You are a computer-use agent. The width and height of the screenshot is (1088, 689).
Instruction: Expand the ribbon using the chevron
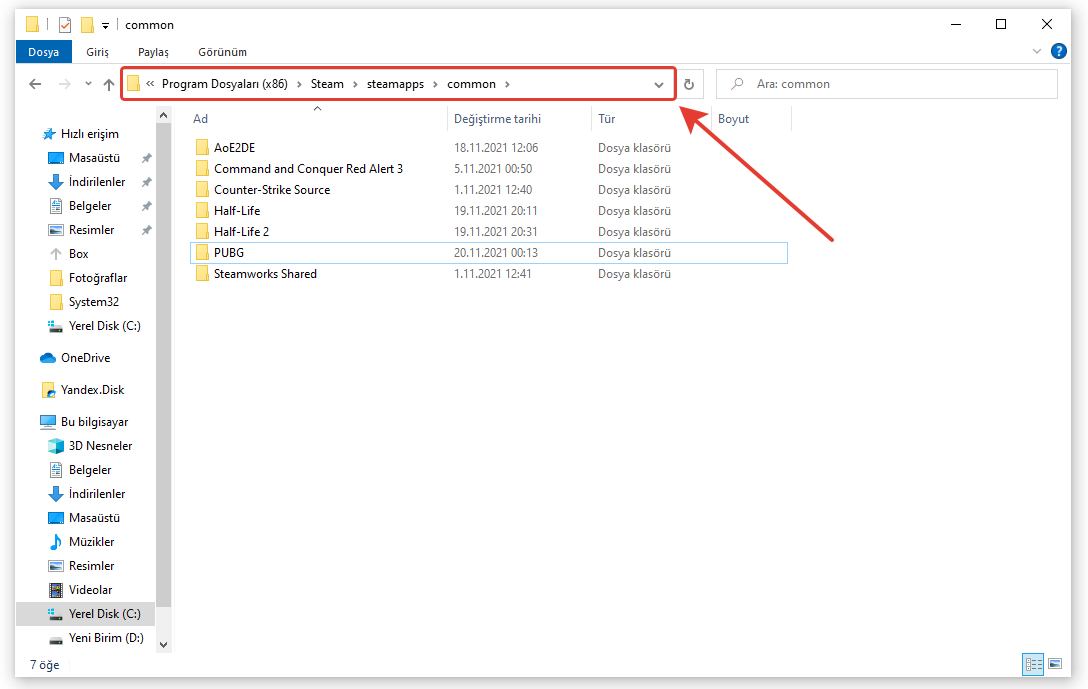pyautogui.click(x=1037, y=51)
